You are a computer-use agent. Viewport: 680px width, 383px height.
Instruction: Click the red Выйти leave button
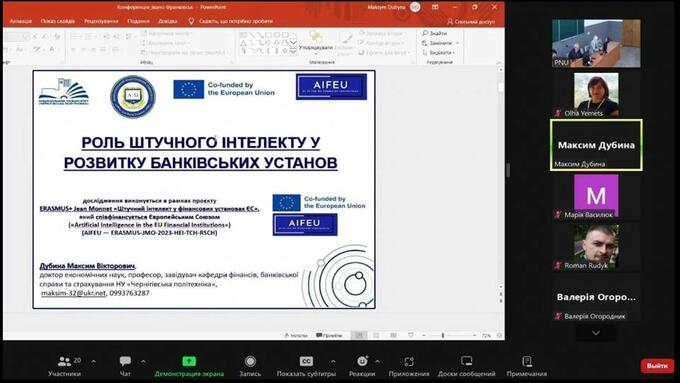(657, 366)
